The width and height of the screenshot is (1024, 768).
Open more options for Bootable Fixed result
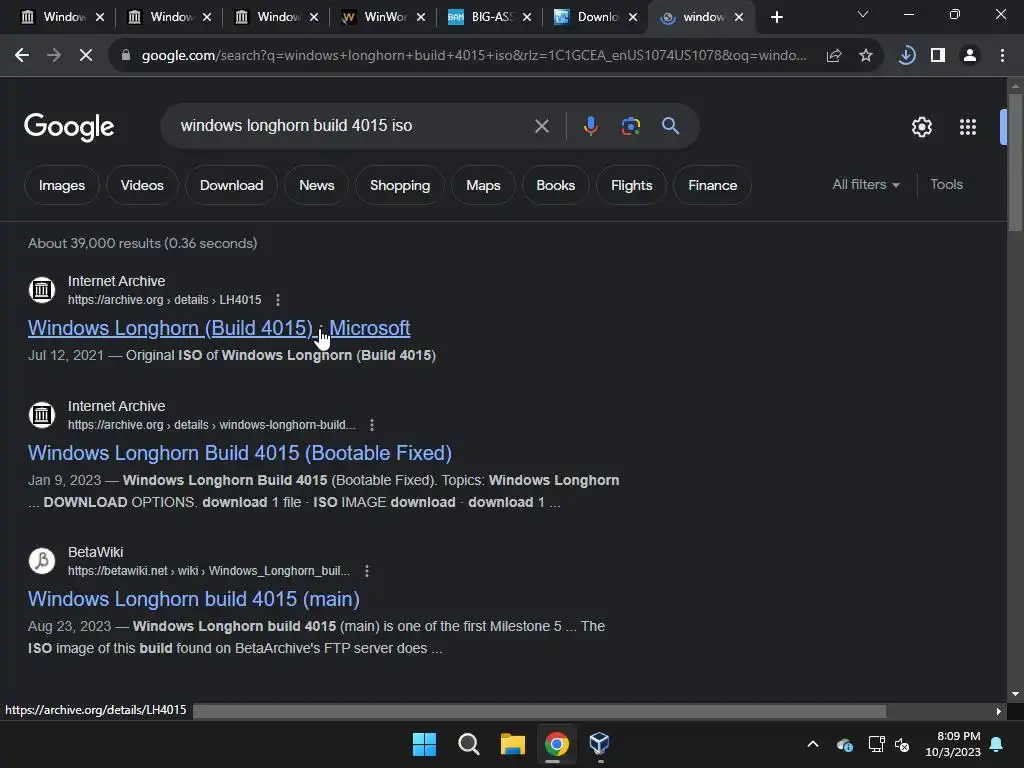[372, 425]
